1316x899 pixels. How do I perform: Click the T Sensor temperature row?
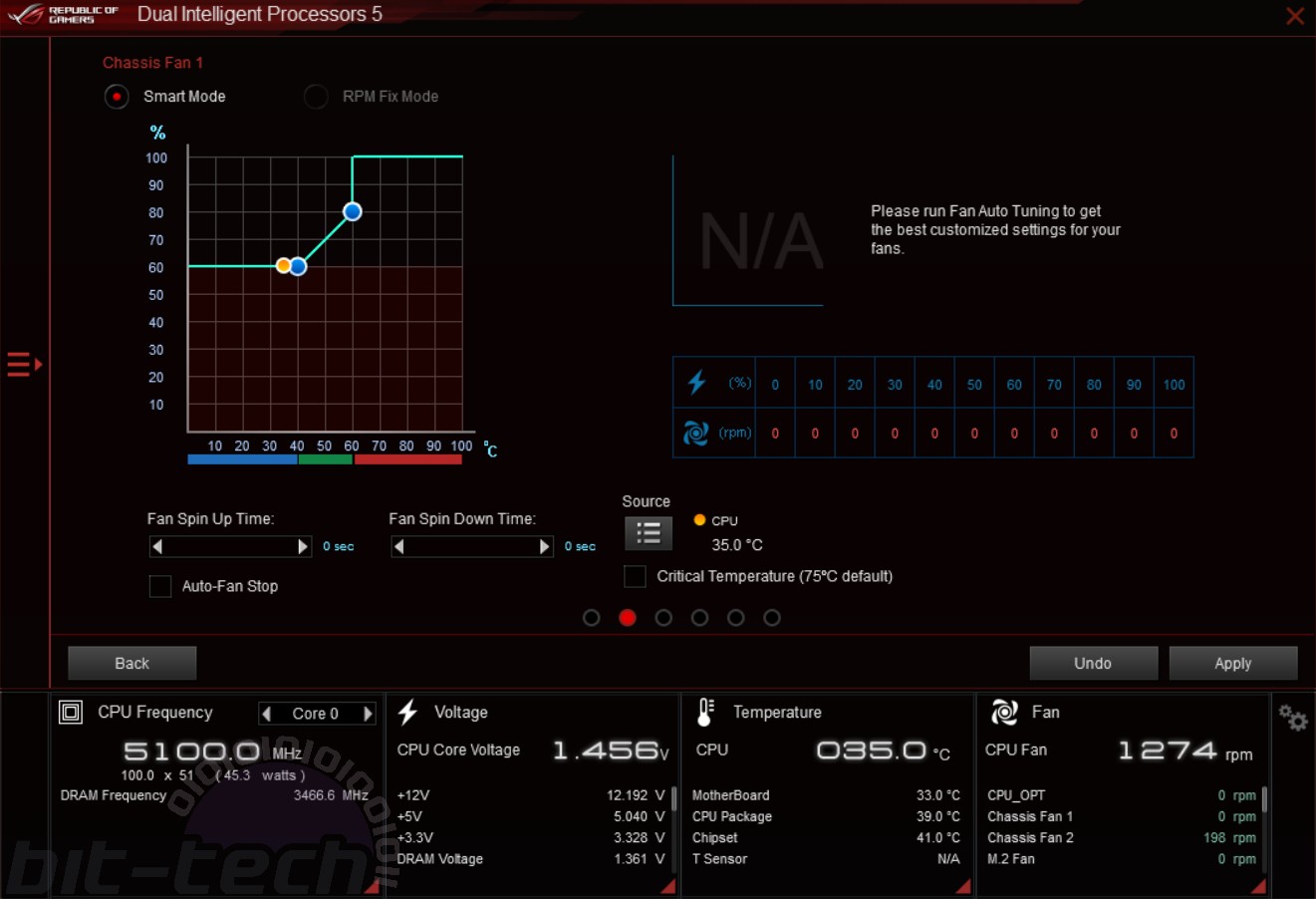click(x=826, y=859)
